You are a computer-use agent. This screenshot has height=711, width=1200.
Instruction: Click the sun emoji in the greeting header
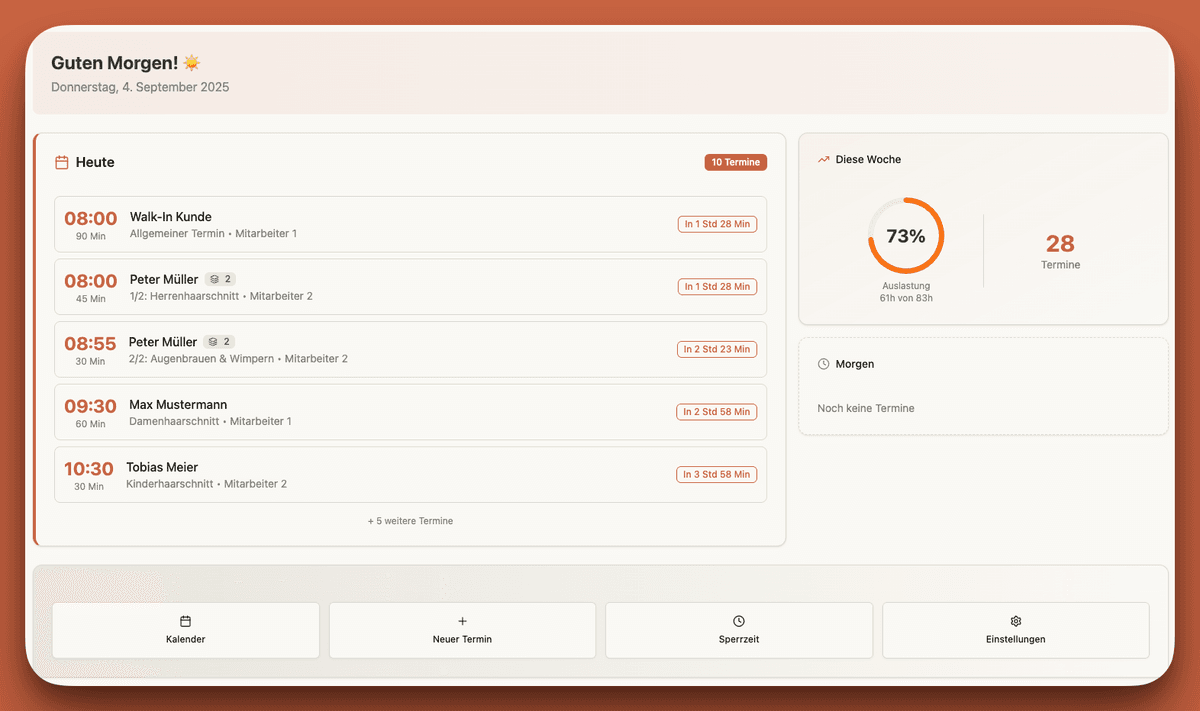(x=191, y=62)
